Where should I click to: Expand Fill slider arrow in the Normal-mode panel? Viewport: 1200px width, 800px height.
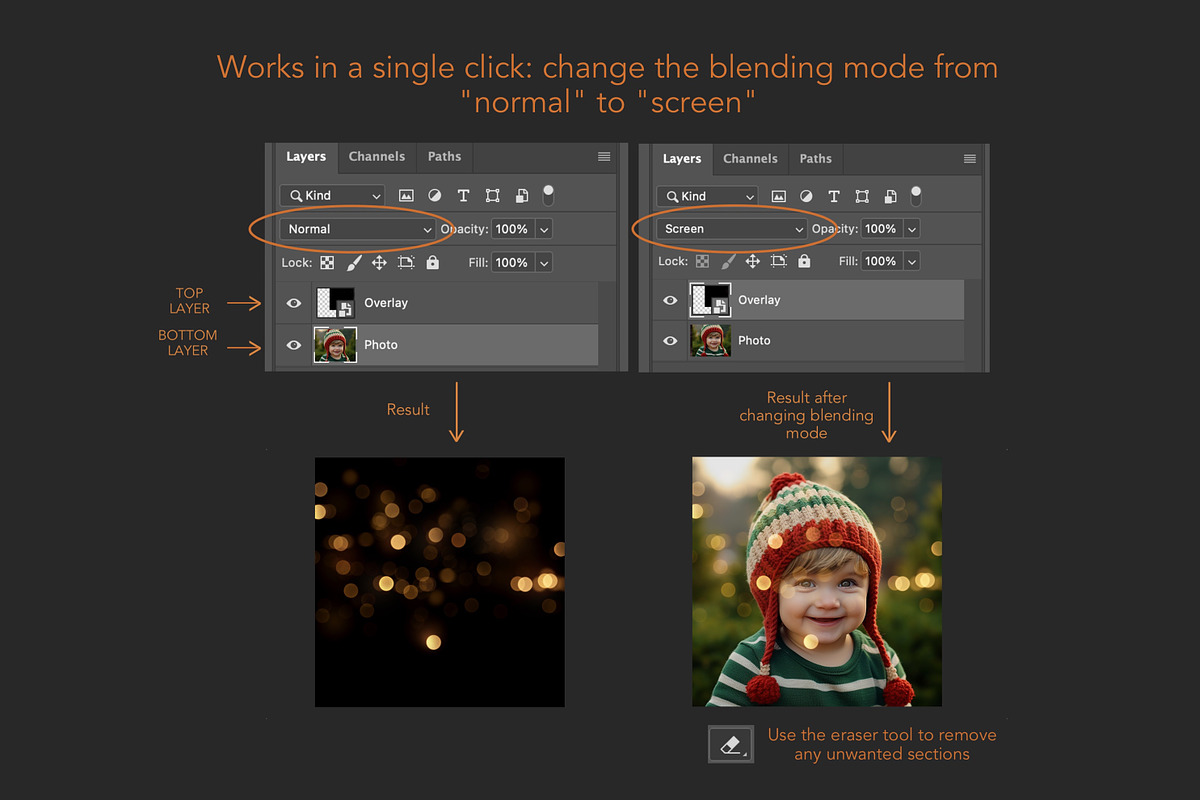544,262
